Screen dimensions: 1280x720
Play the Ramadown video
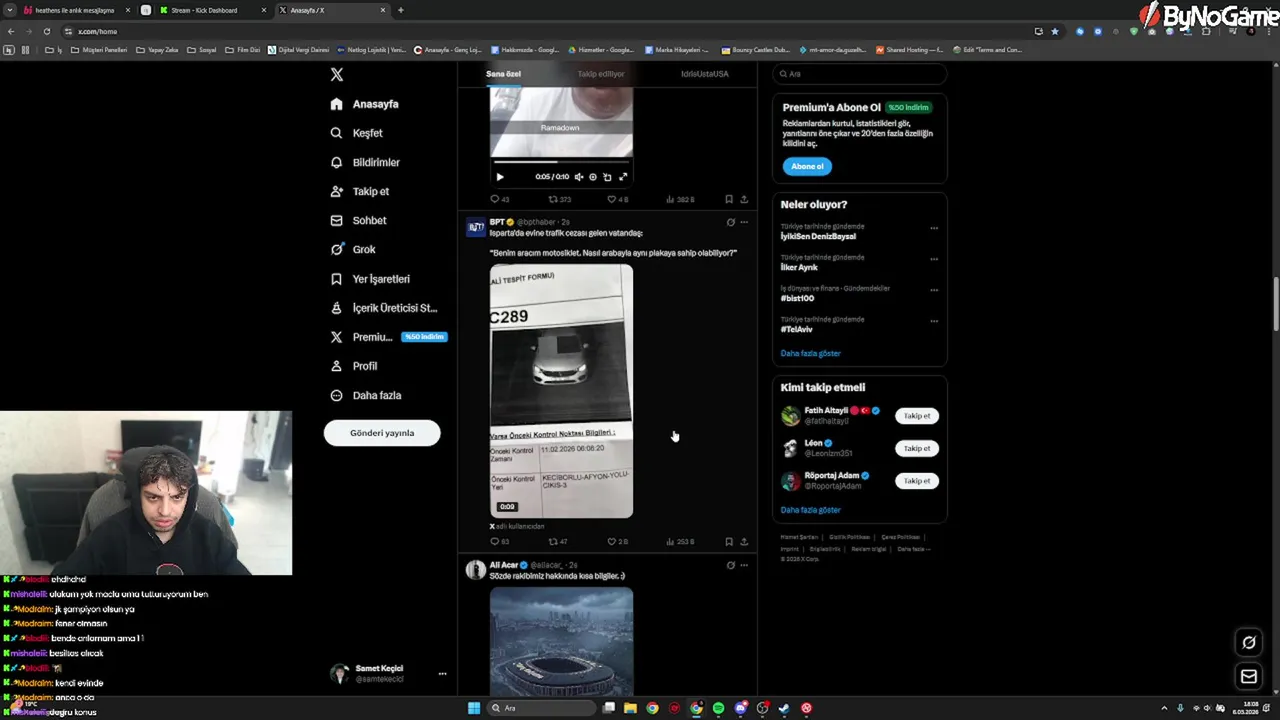500,177
